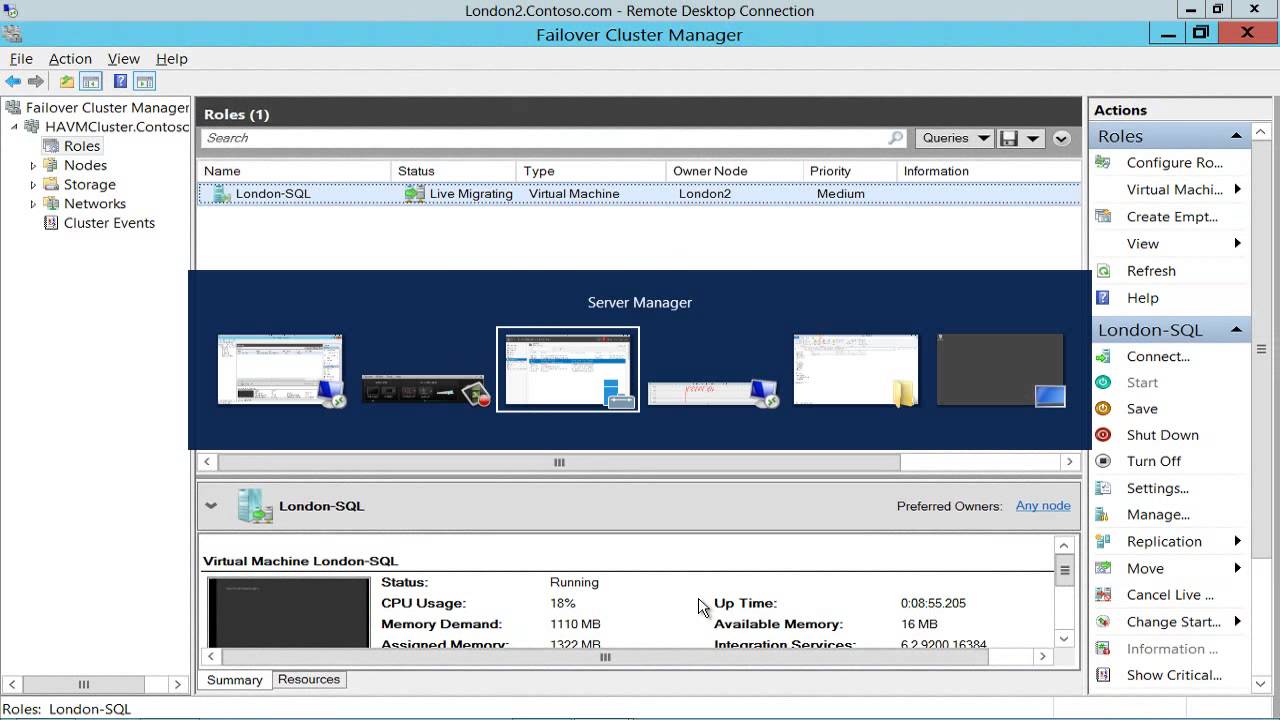Click the London-SQL VM icon in details header
Screen dimensions: 1280x720
255,506
